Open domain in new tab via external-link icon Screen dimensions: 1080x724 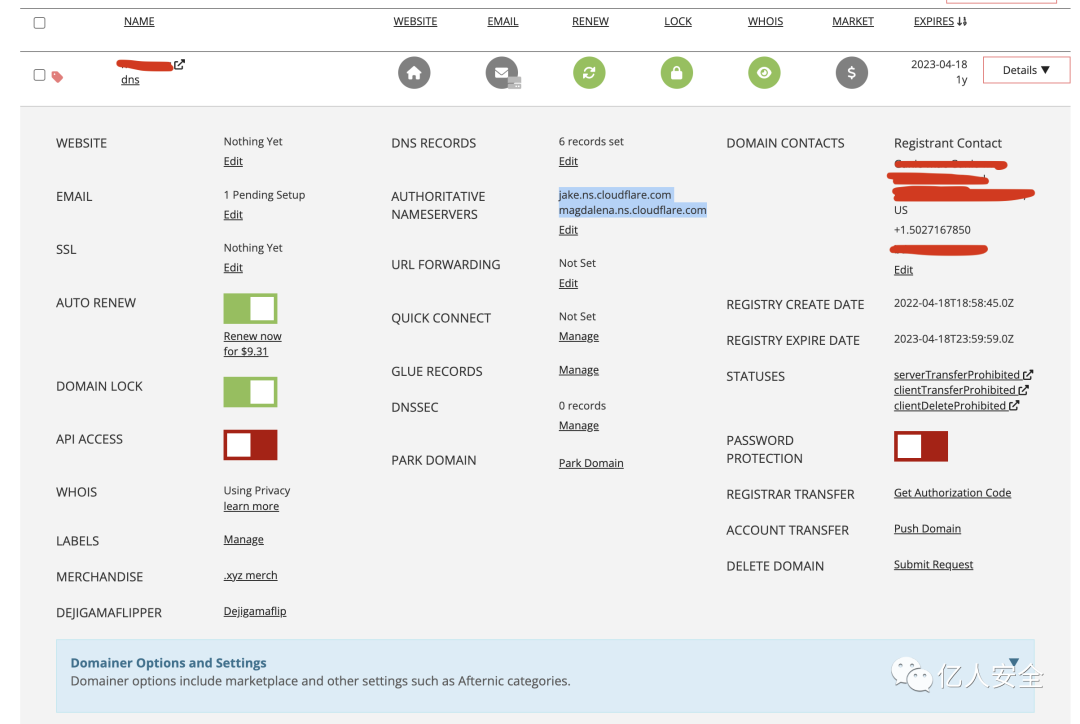[179, 64]
